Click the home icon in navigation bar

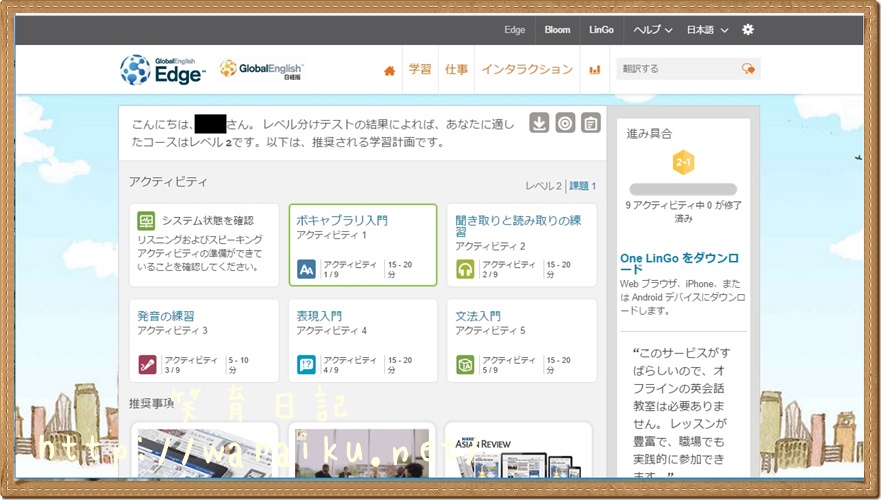389,70
